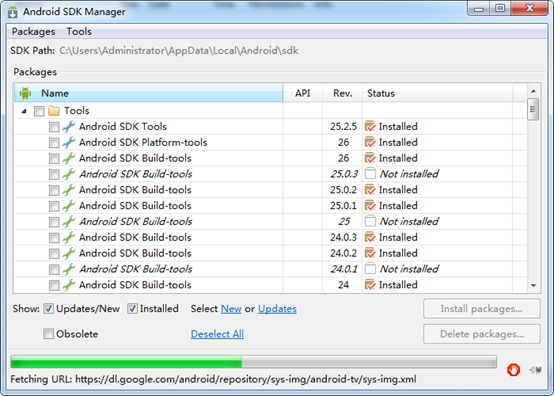
Task: Click wrench icon of Android SDK Tools
Action: [x=69, y=126]
